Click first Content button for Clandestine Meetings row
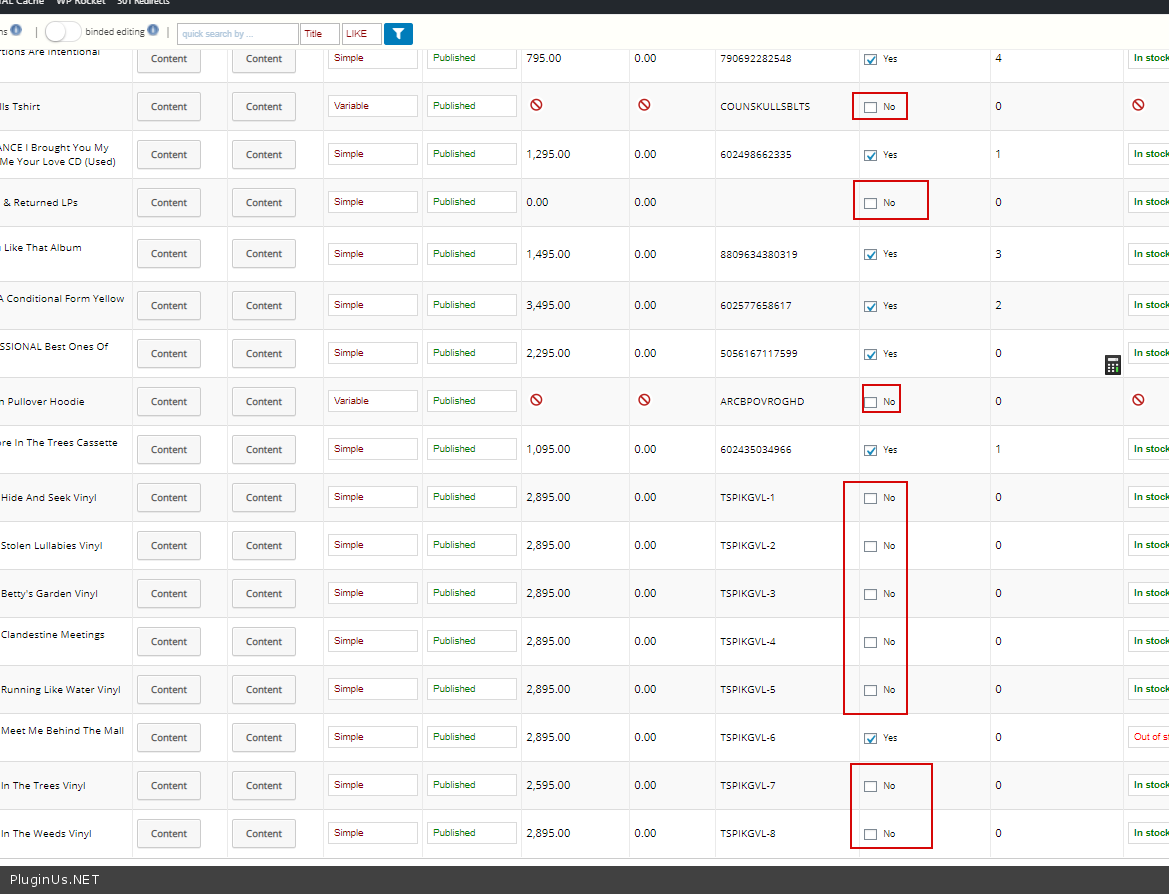Screen dimensions: 1169x894 (x=169, y=641)
